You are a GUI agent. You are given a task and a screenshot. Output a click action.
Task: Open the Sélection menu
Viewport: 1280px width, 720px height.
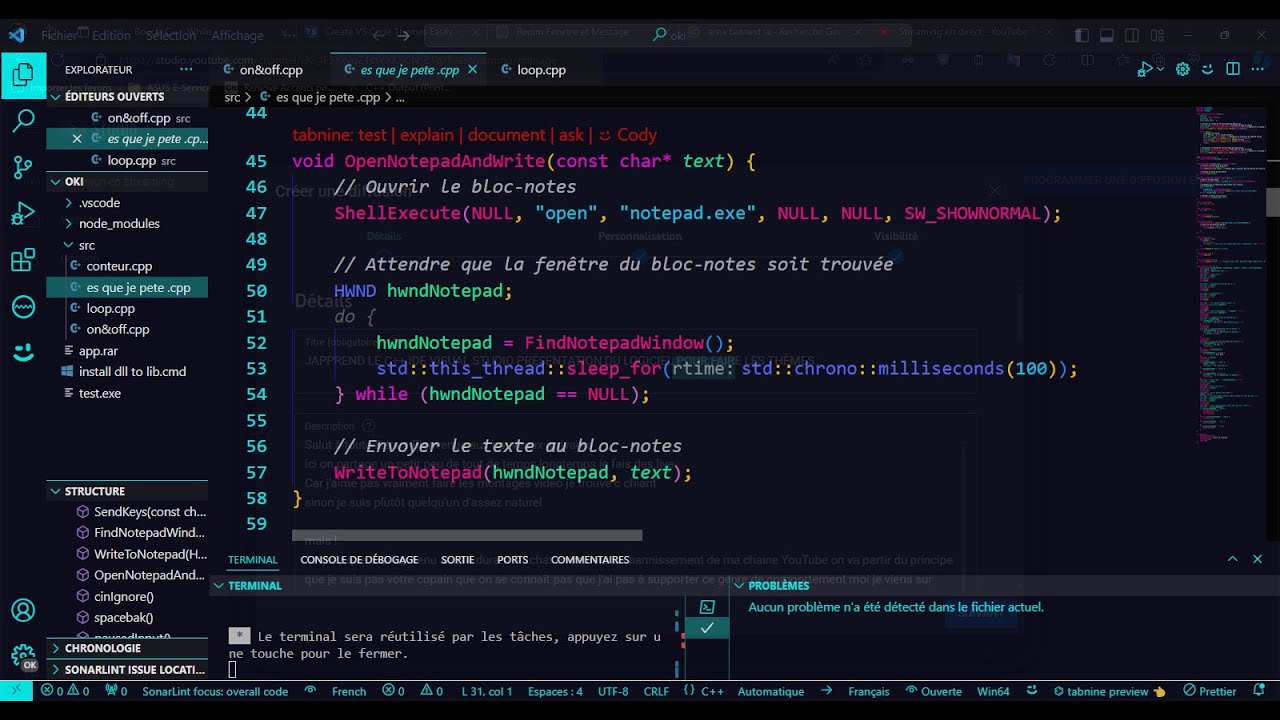tap(171, 35)
